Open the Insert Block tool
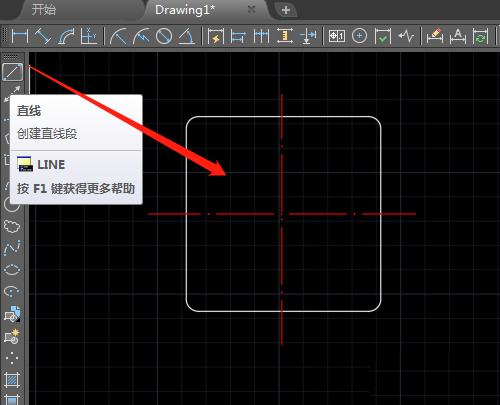Viewport: 500px width, 405px height. pyautogui.click(x=12, y=314)
